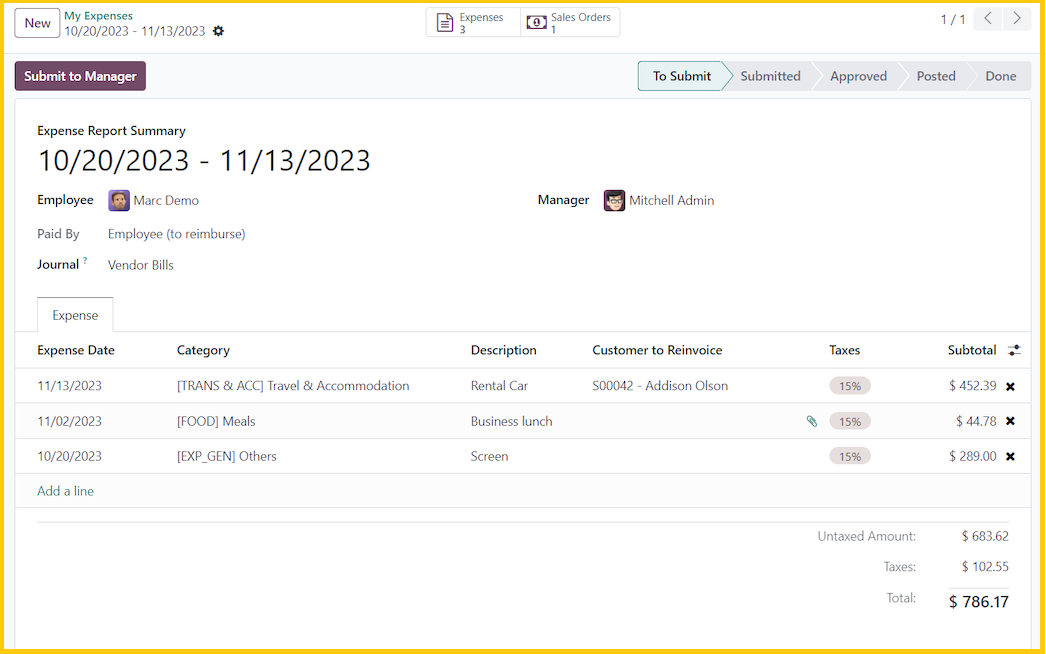This screenshot has height=654, width=1046.
Task: Click Paid By Employee (to reimburse)
Action: (177, 234)
